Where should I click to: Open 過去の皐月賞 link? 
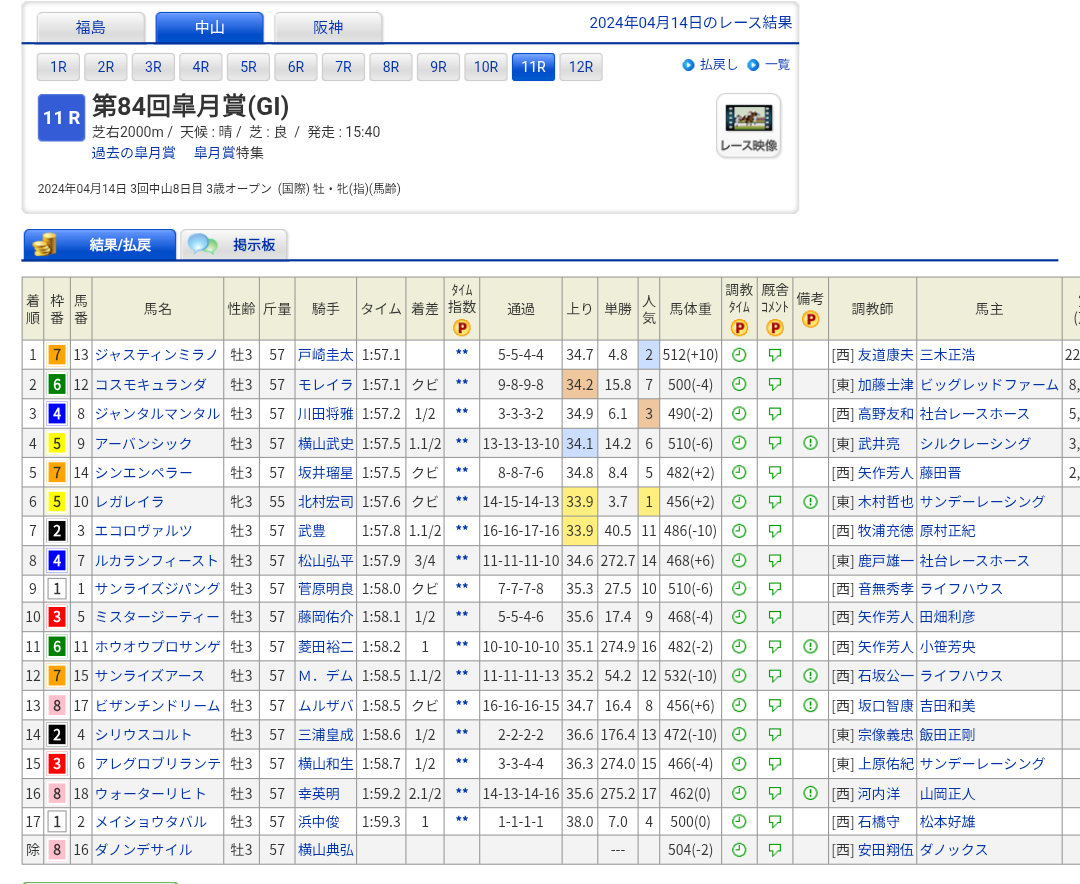pyautogui.click(x=133, y=153)
